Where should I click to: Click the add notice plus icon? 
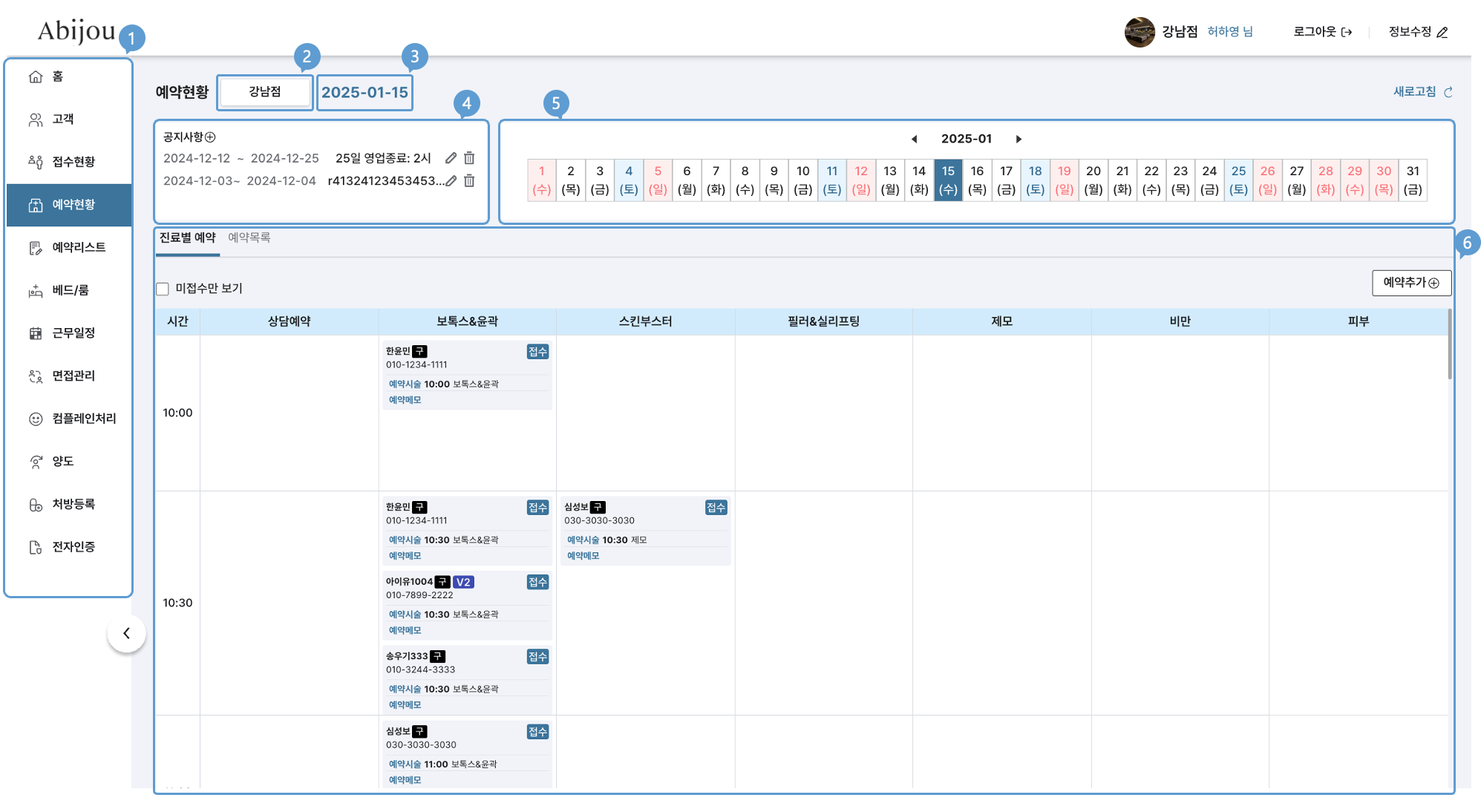coord(210,137)
